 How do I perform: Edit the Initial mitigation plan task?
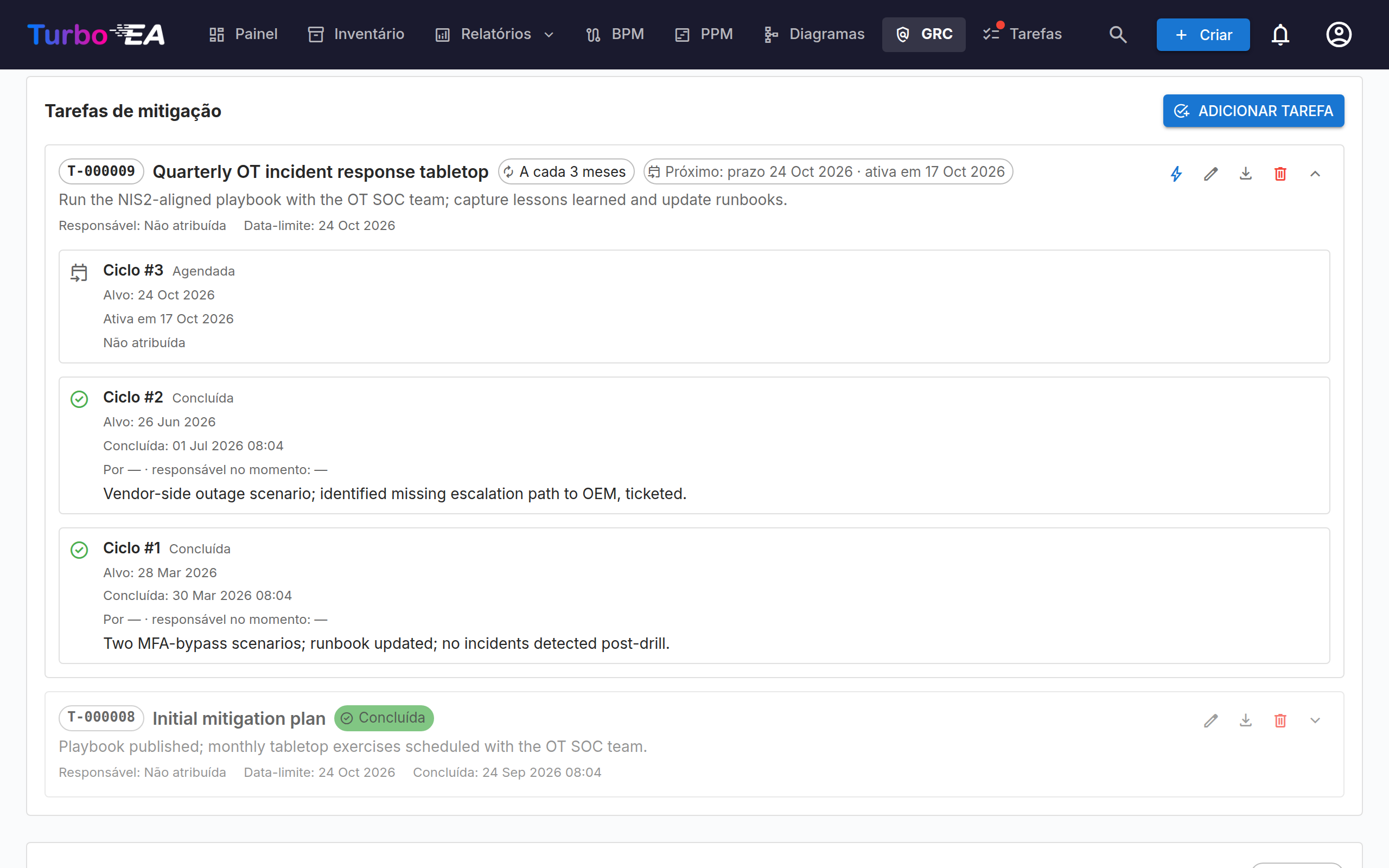click(x=1210, y=720)
